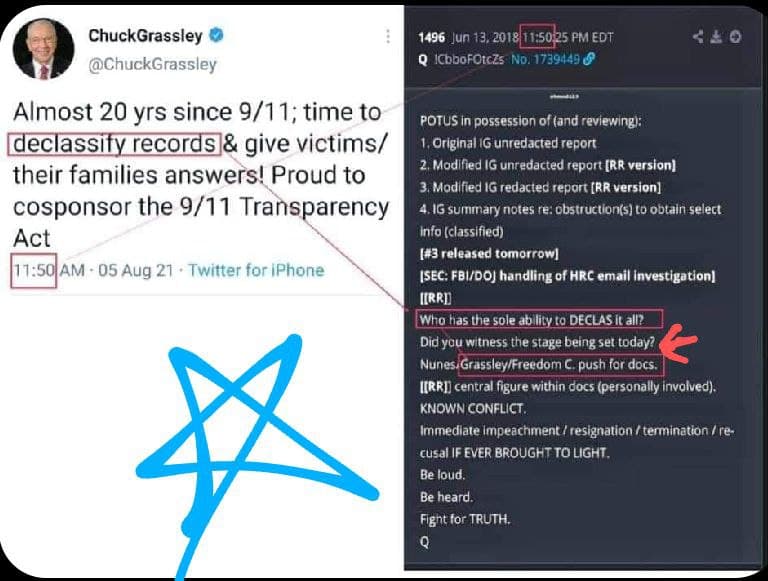Screen dimensions: 768x581
Task: Open the @ChuckGrassley handle link
Action: click(152, 65)
